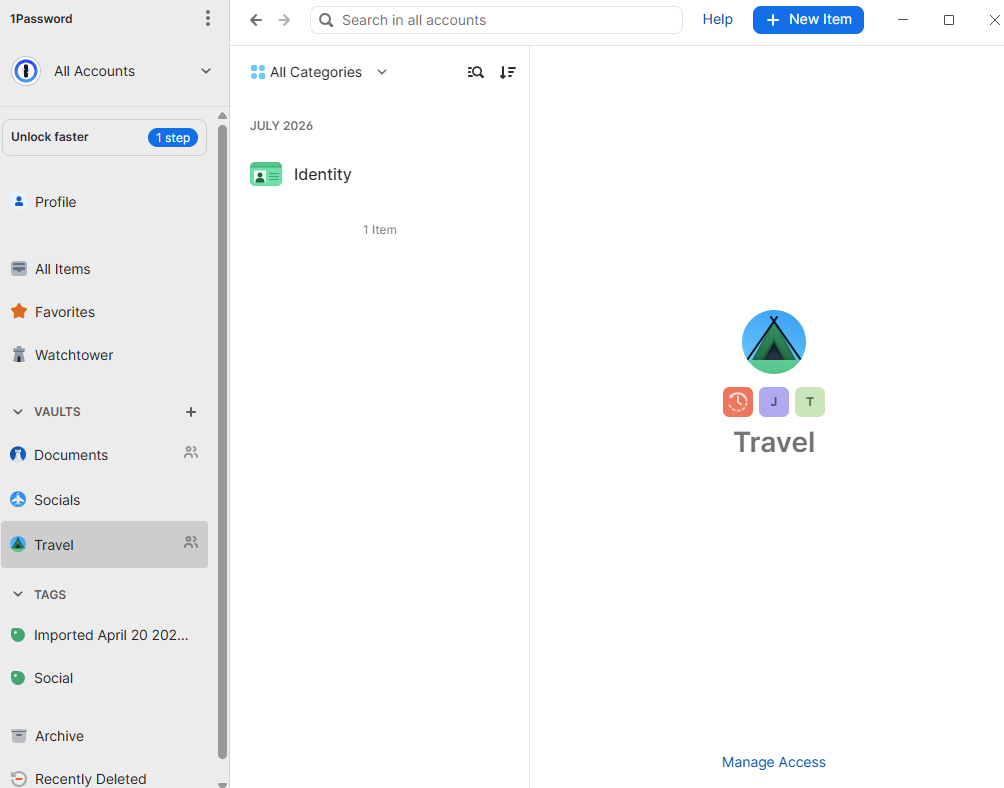
Task: Click the large Travel vault tent icon
Action: (x=773, y=342)
